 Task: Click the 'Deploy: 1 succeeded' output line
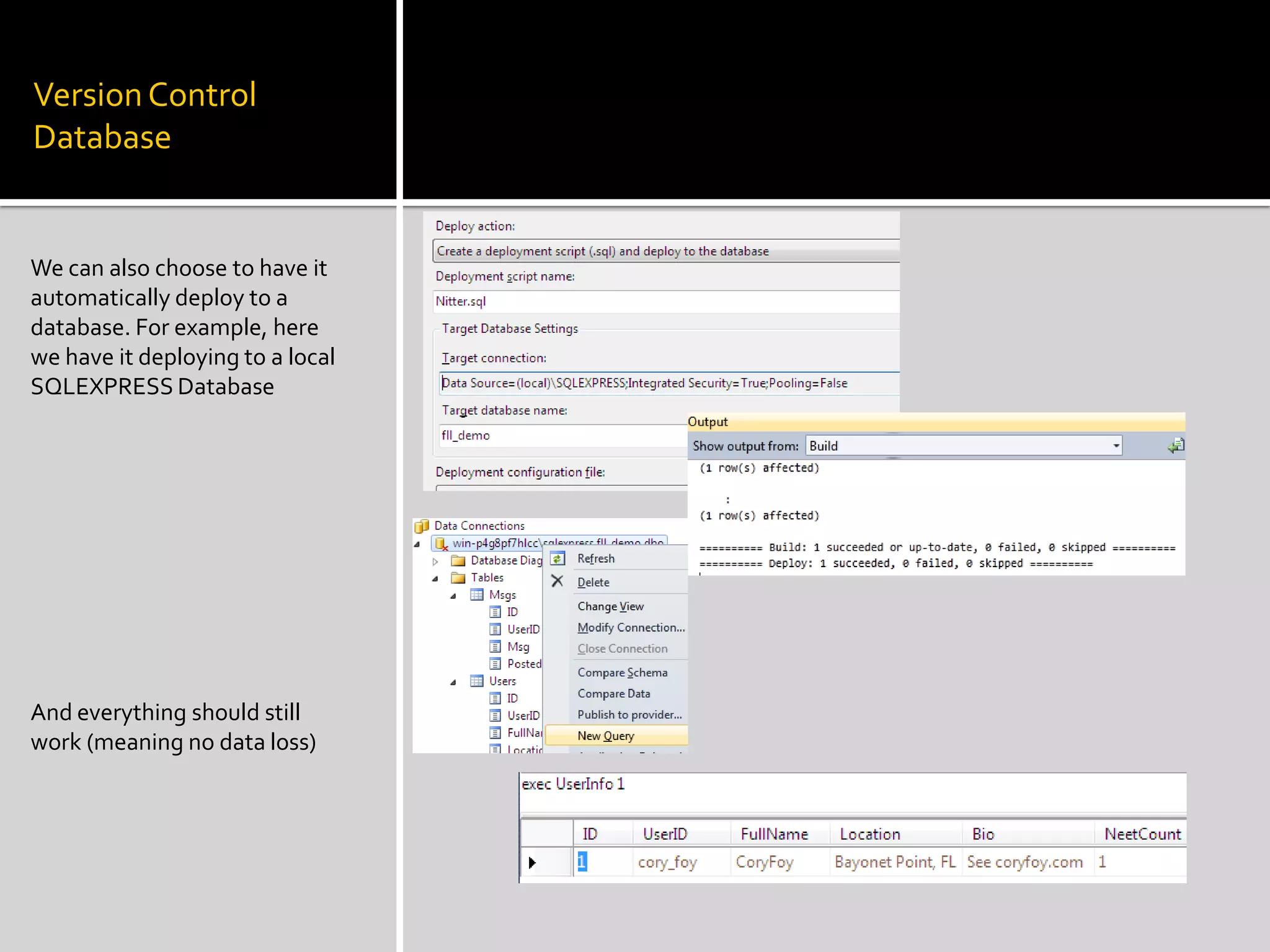point(896,564)
